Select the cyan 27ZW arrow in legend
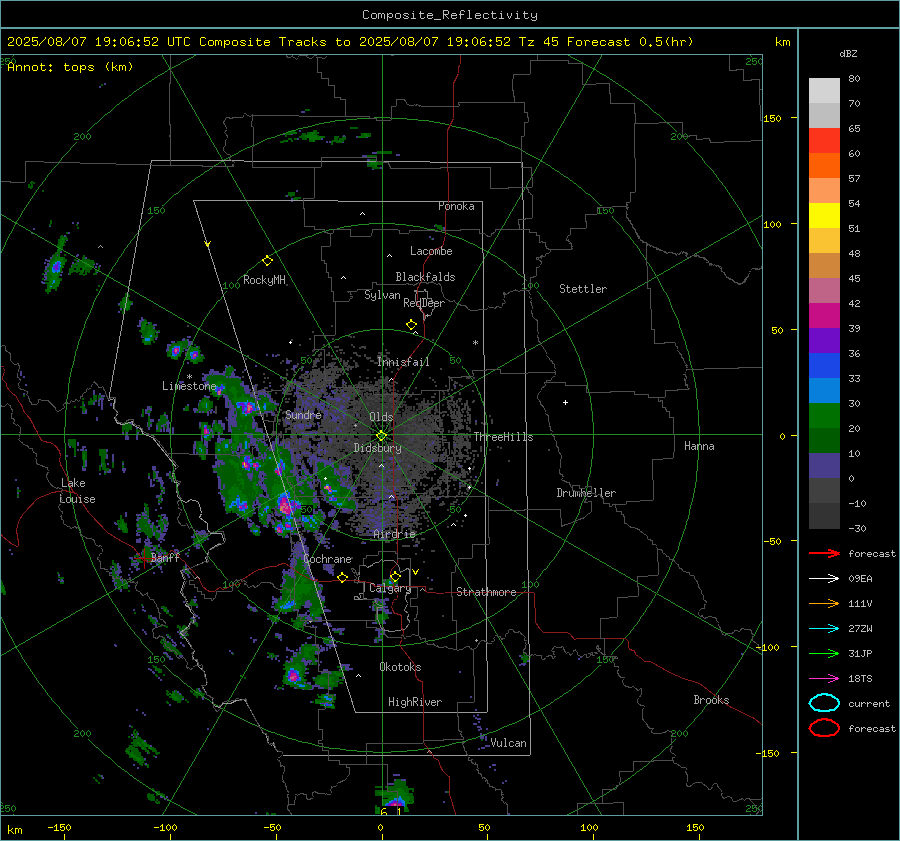Viewport: 900px width, 841px height. (x=824, y=629)
